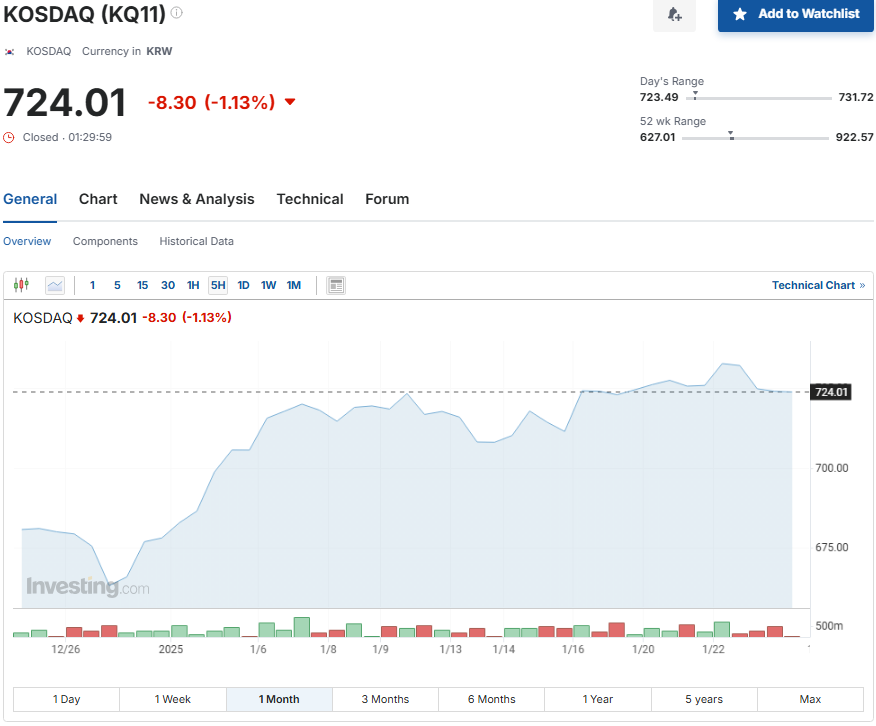Click the 724.01 price label on chart axis
This screenshot has height=726, width=876.
[831, 392]
